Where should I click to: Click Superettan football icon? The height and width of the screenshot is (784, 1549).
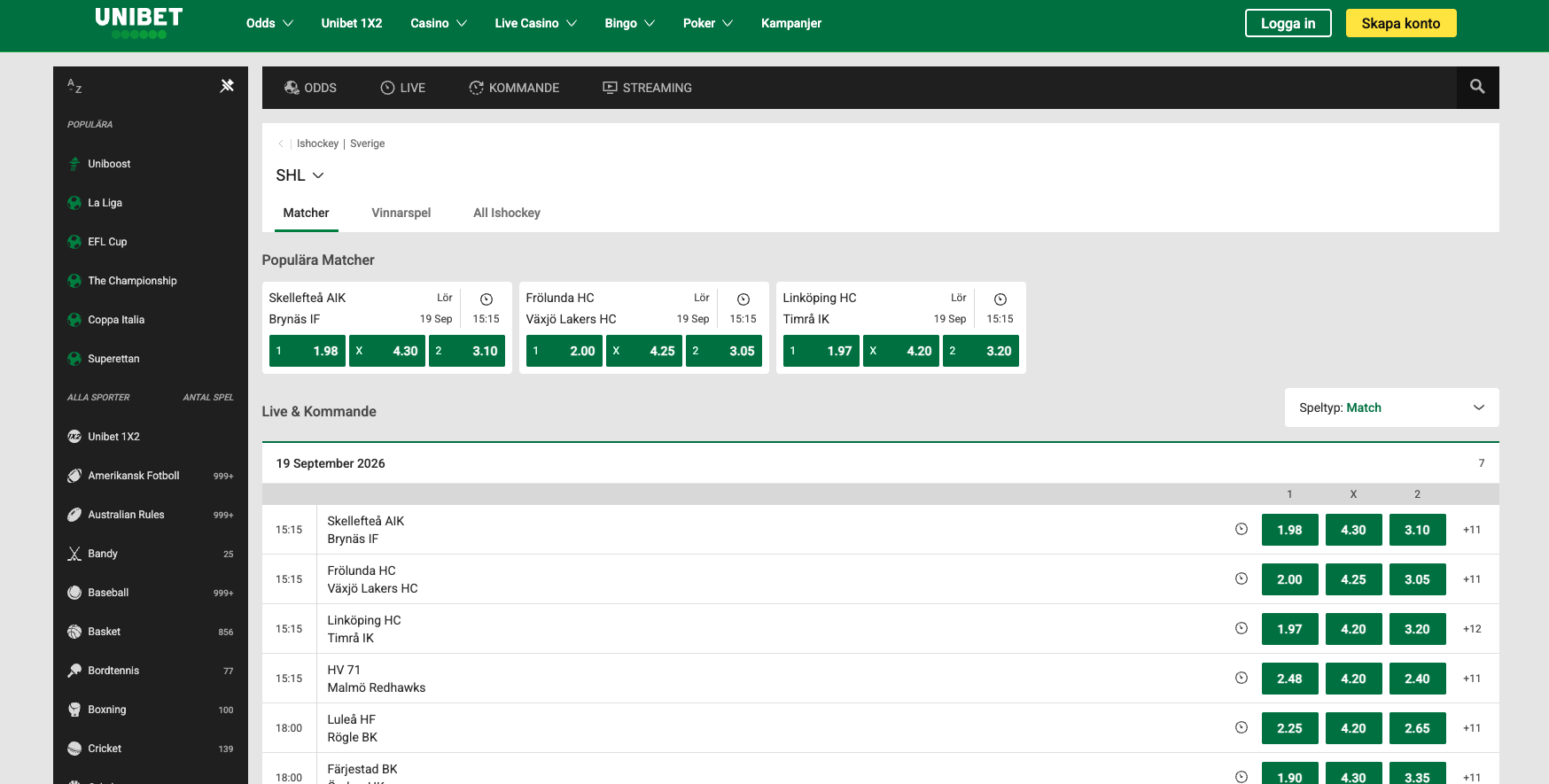74,359
